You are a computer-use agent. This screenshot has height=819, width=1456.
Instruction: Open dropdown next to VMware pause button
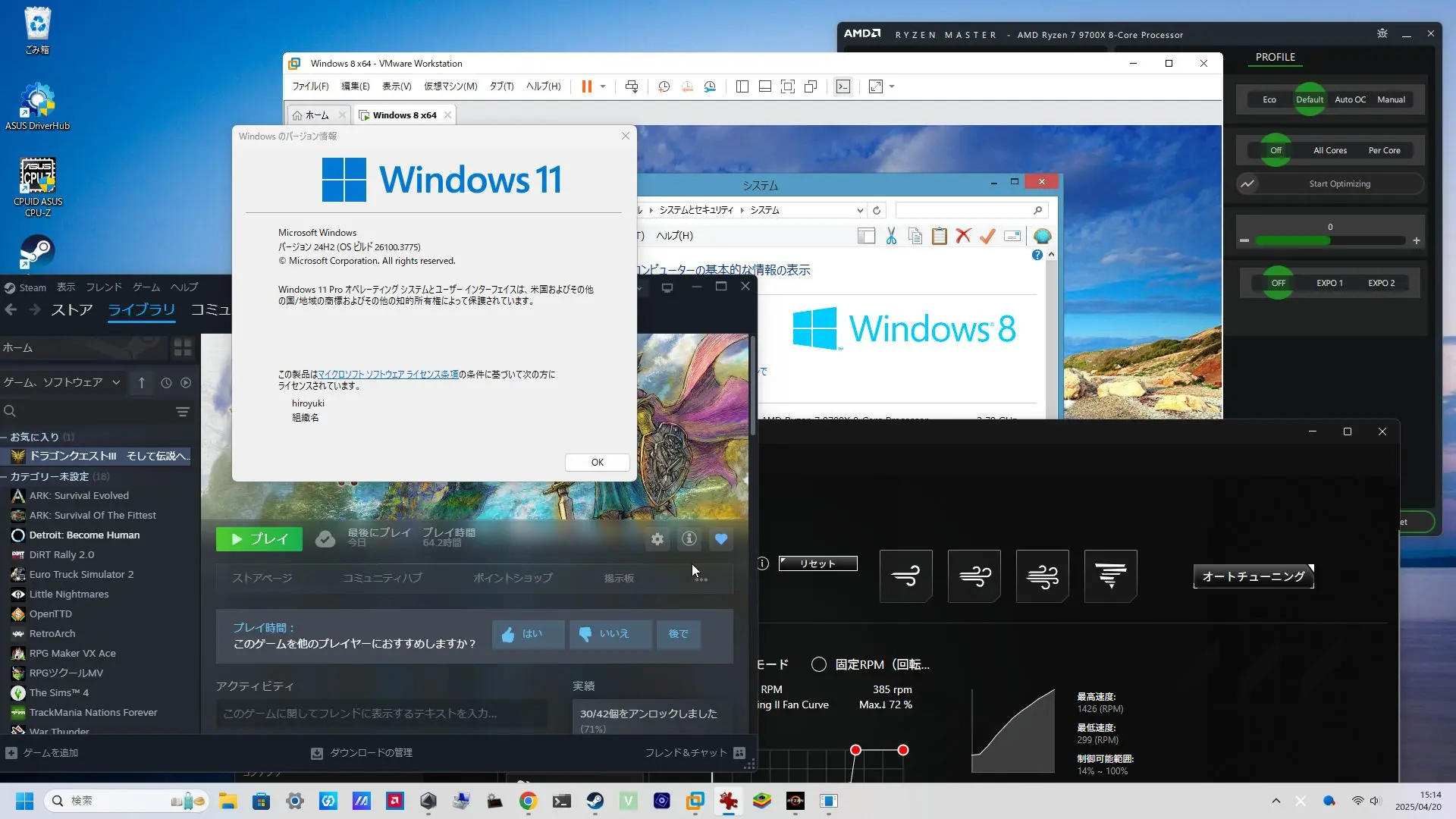point(603,86)
